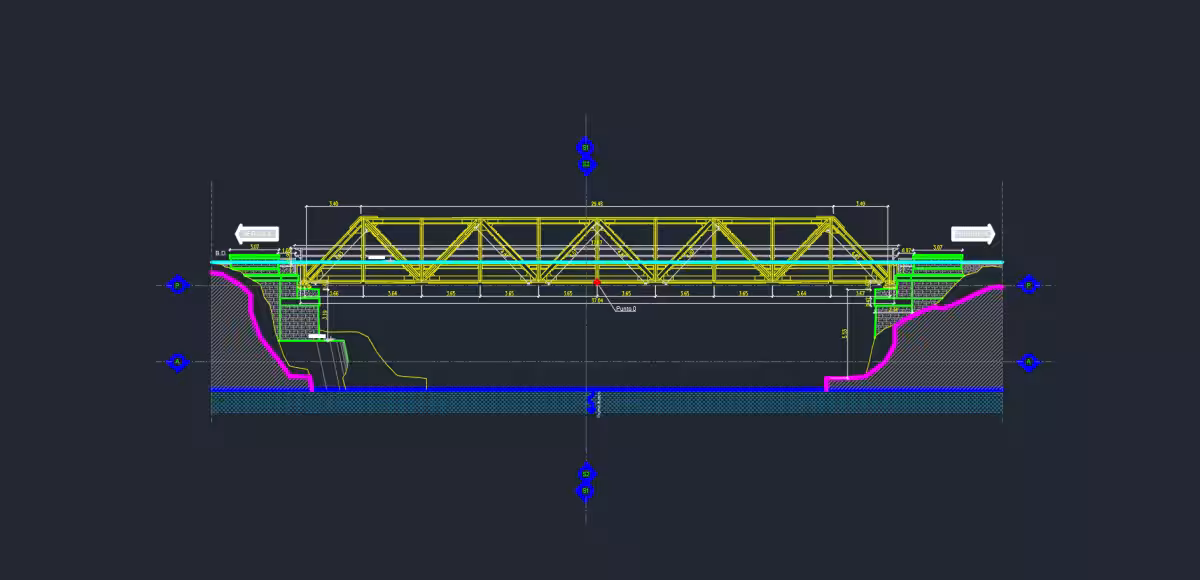This screenshot has width=1200, height=580.
Task: Click the blue water level line
Action: pos(607,389)
